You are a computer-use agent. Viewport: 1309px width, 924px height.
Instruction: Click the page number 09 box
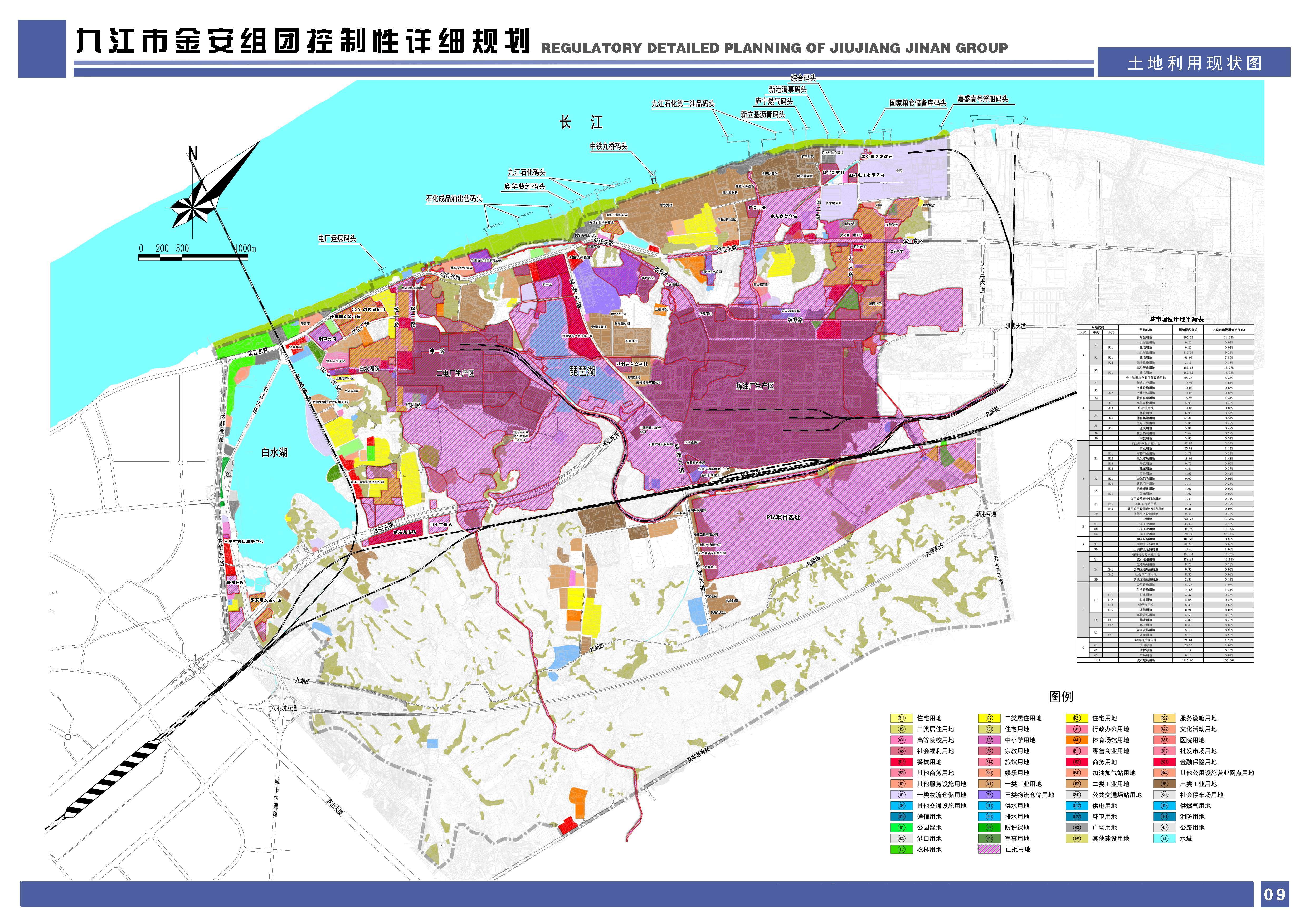[x=1275, y=894]
